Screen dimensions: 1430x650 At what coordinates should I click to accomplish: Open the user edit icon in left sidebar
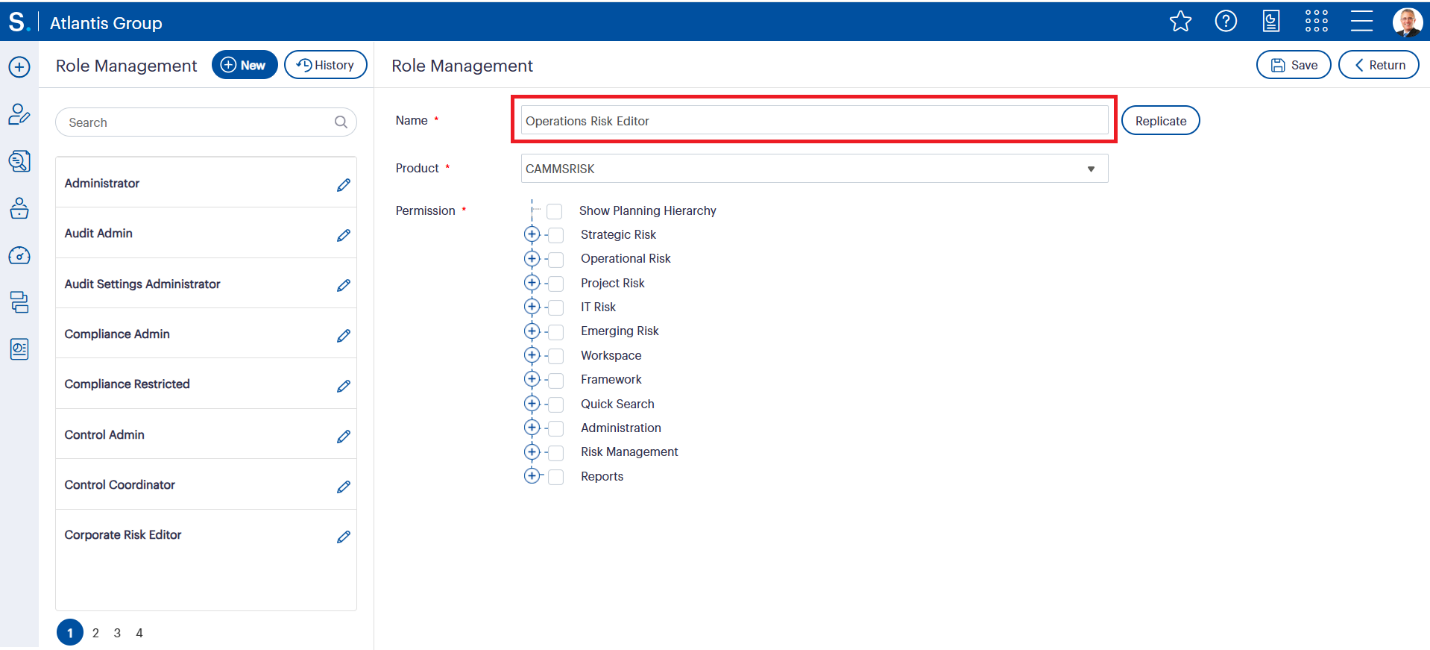pos(19,114)
